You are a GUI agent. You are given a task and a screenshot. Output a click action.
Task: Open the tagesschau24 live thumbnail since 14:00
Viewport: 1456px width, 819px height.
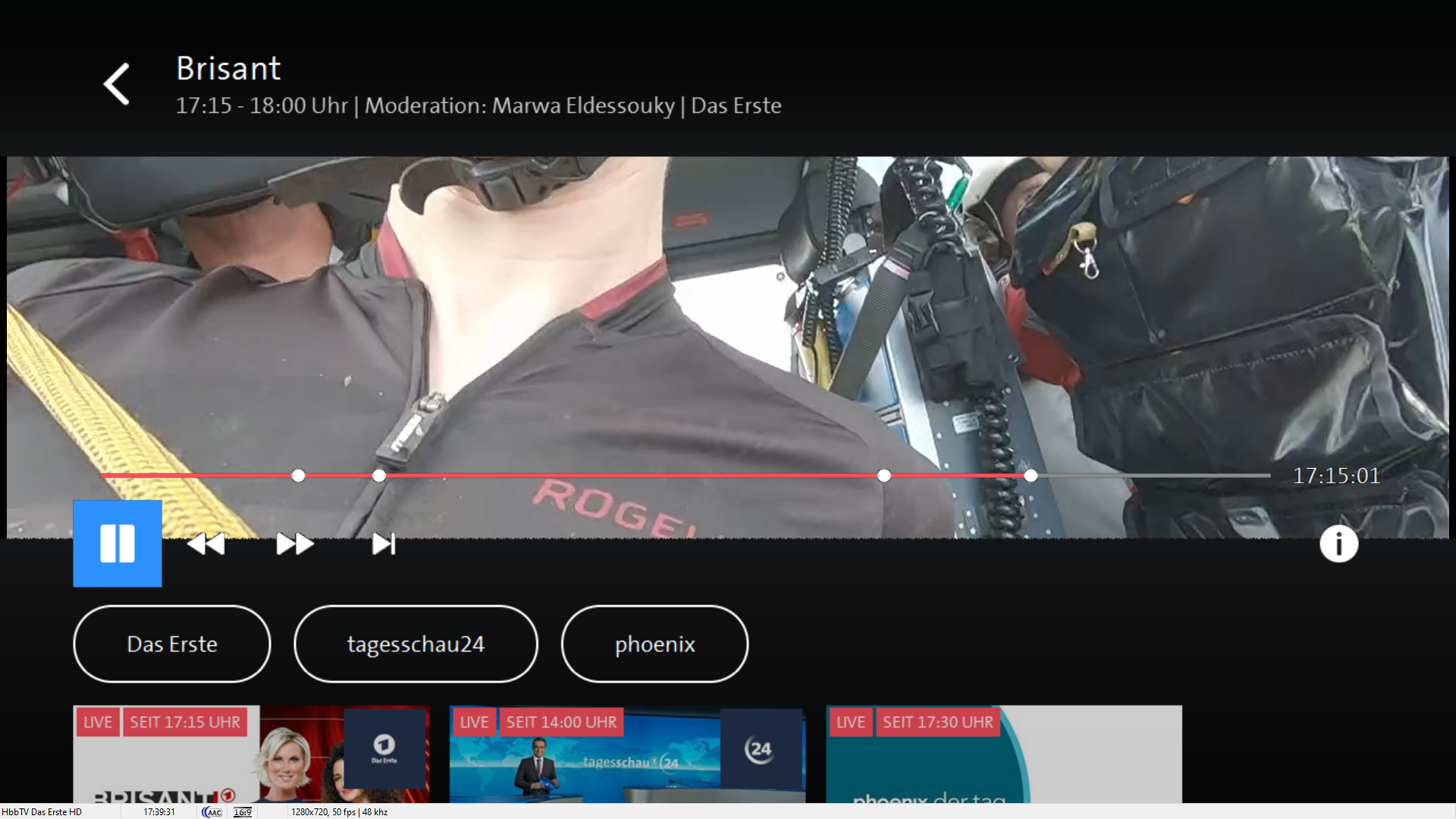627,754
